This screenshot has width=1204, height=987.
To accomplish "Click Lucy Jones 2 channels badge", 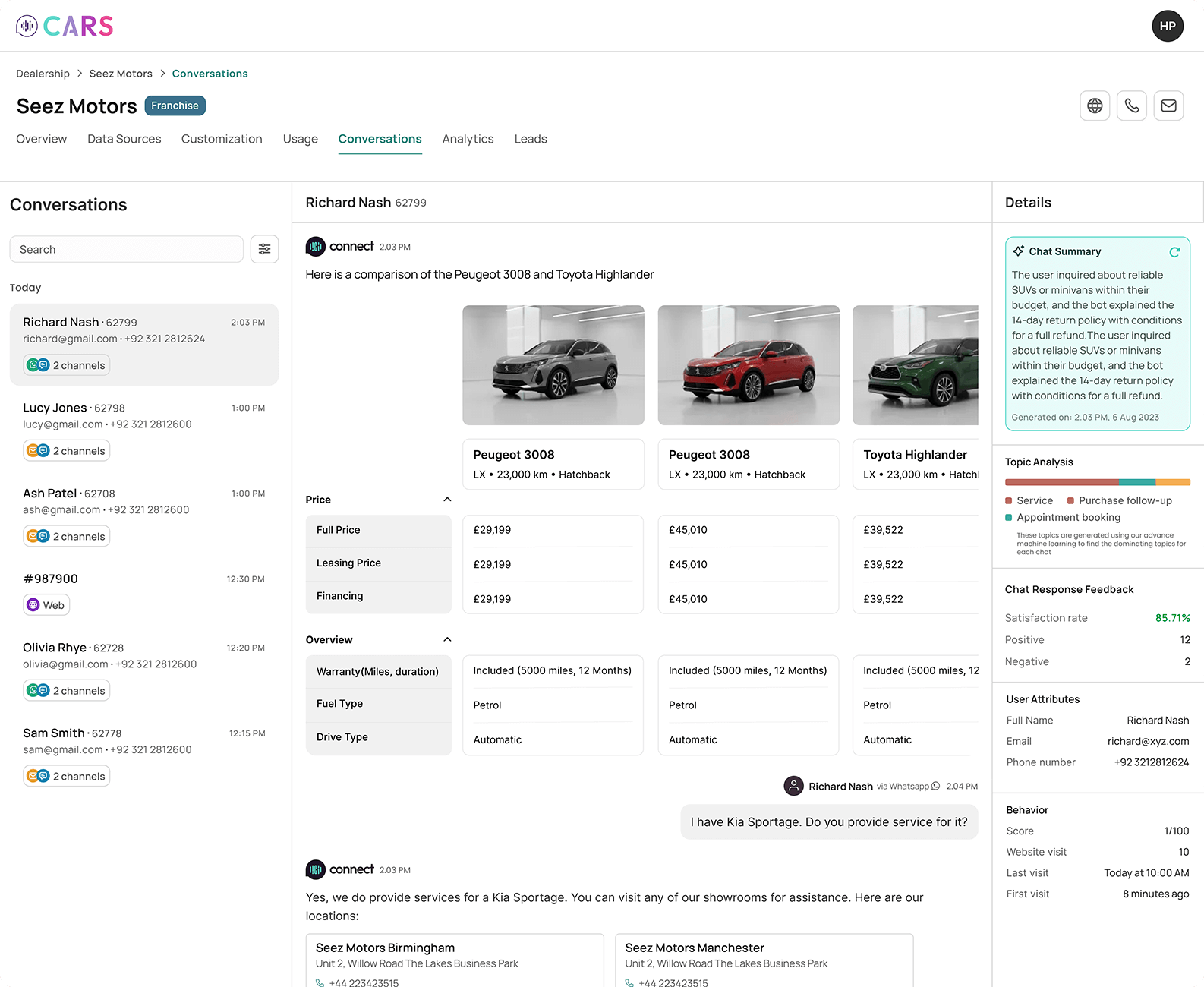I will pyautogui.click(x=67, y=451).
